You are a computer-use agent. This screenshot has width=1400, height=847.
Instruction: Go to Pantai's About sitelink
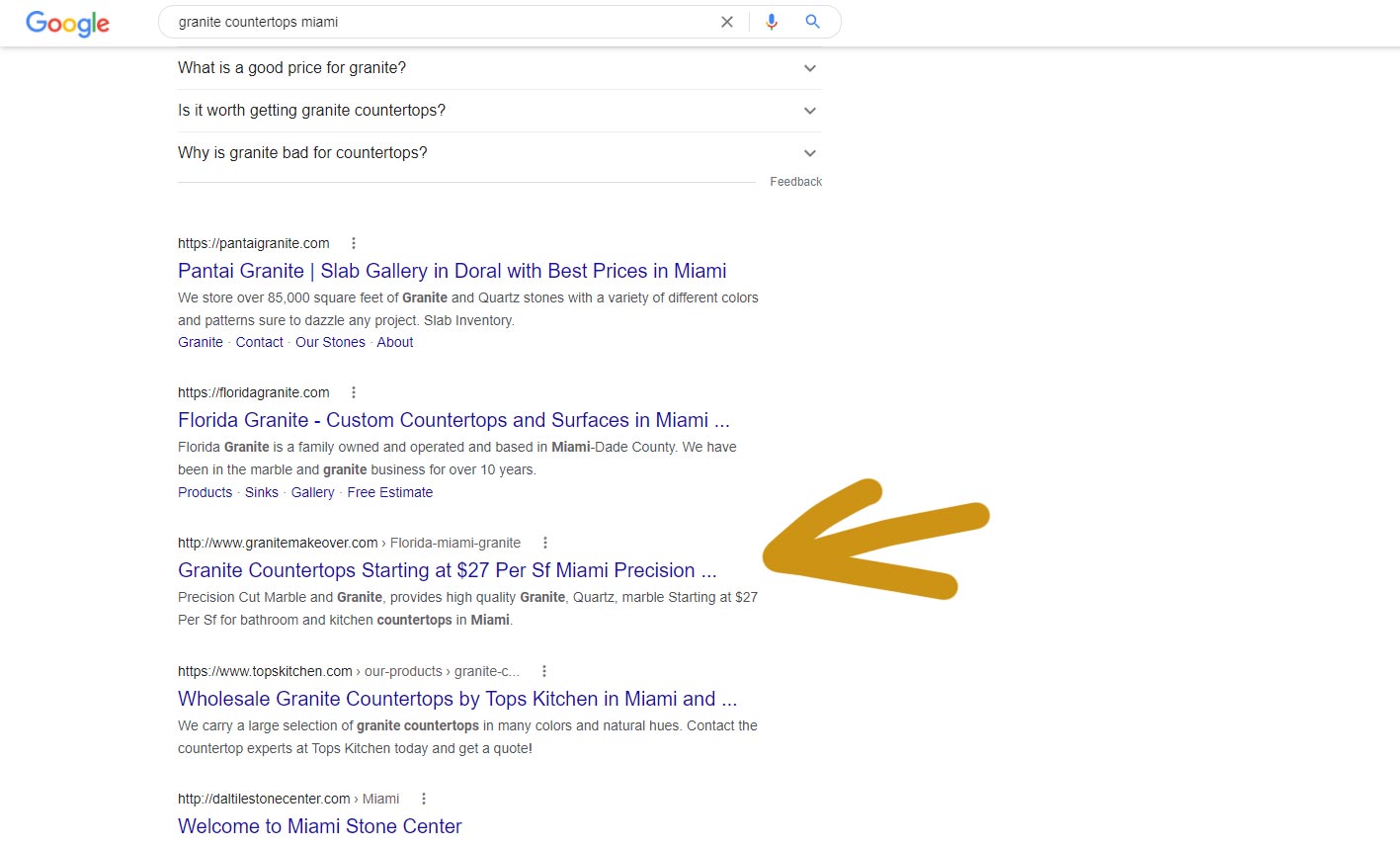(395, 342)
